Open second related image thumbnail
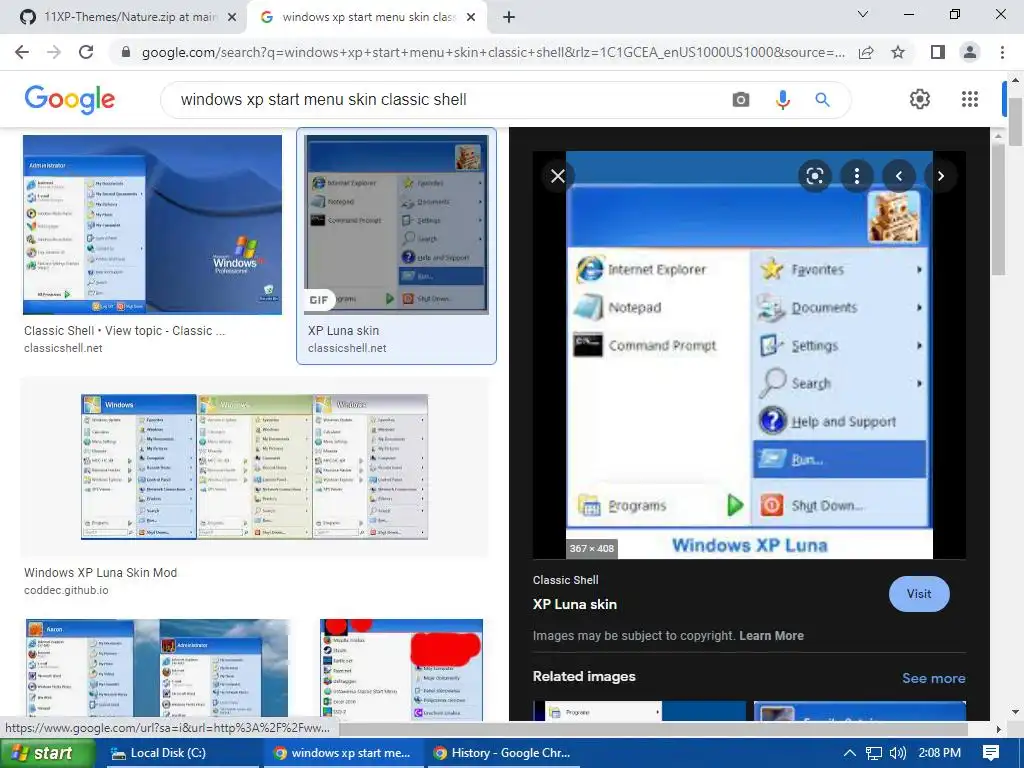This screenshot has height=768, width=1024. (859, 711)
